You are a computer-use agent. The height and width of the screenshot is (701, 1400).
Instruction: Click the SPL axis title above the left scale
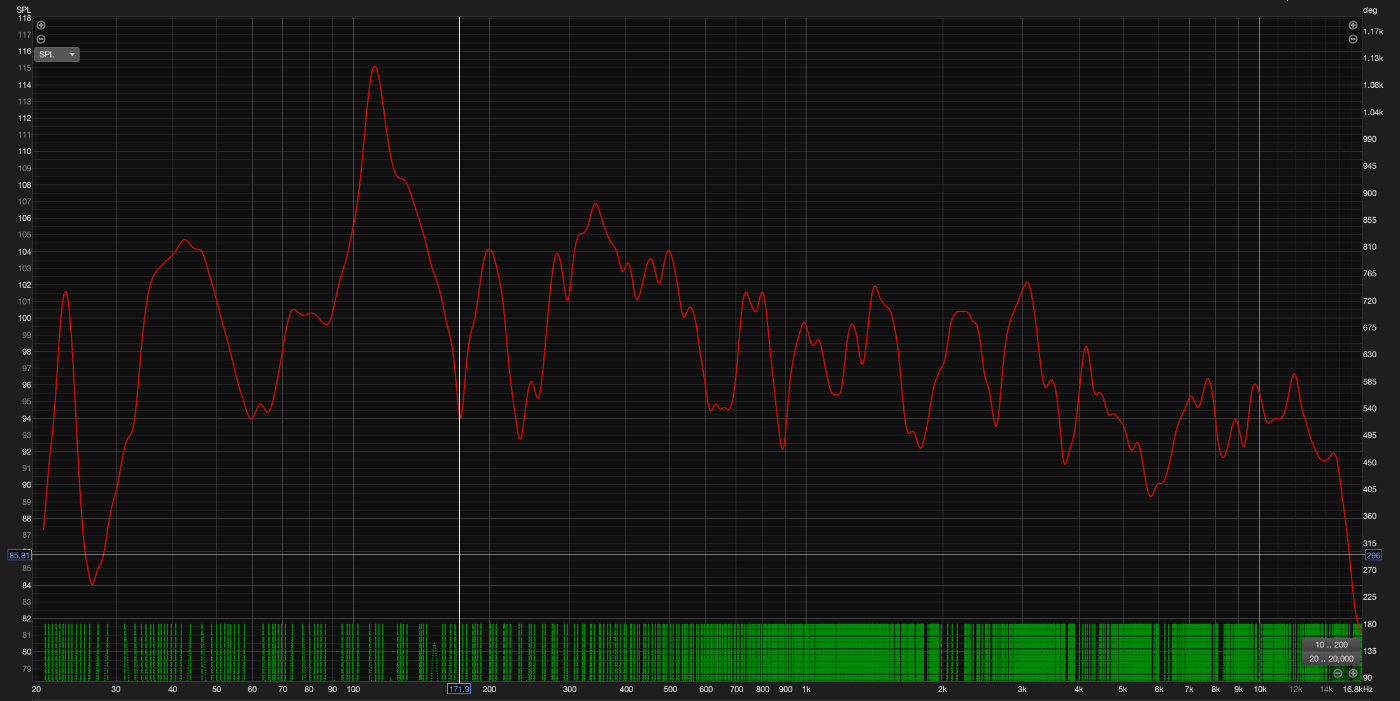pyautogui.click(x=23, y=9)
